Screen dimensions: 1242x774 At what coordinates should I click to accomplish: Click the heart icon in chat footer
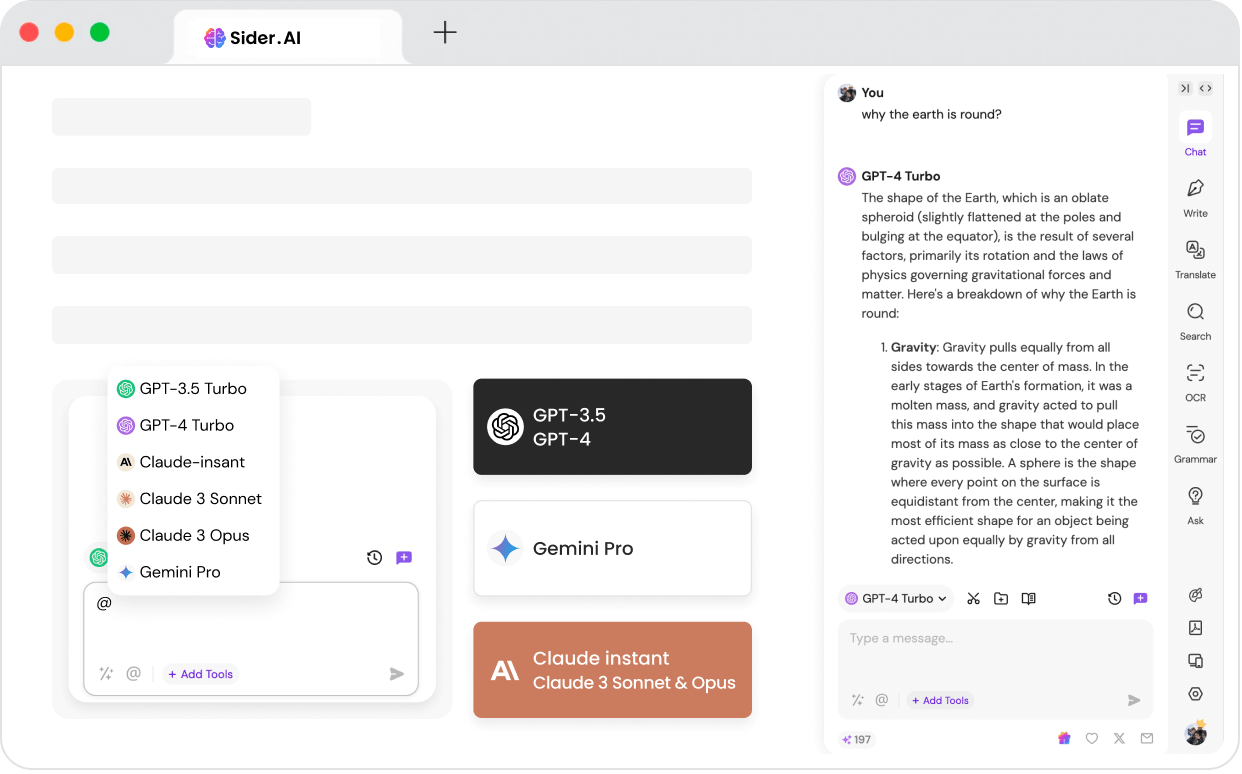point(1092,739)
